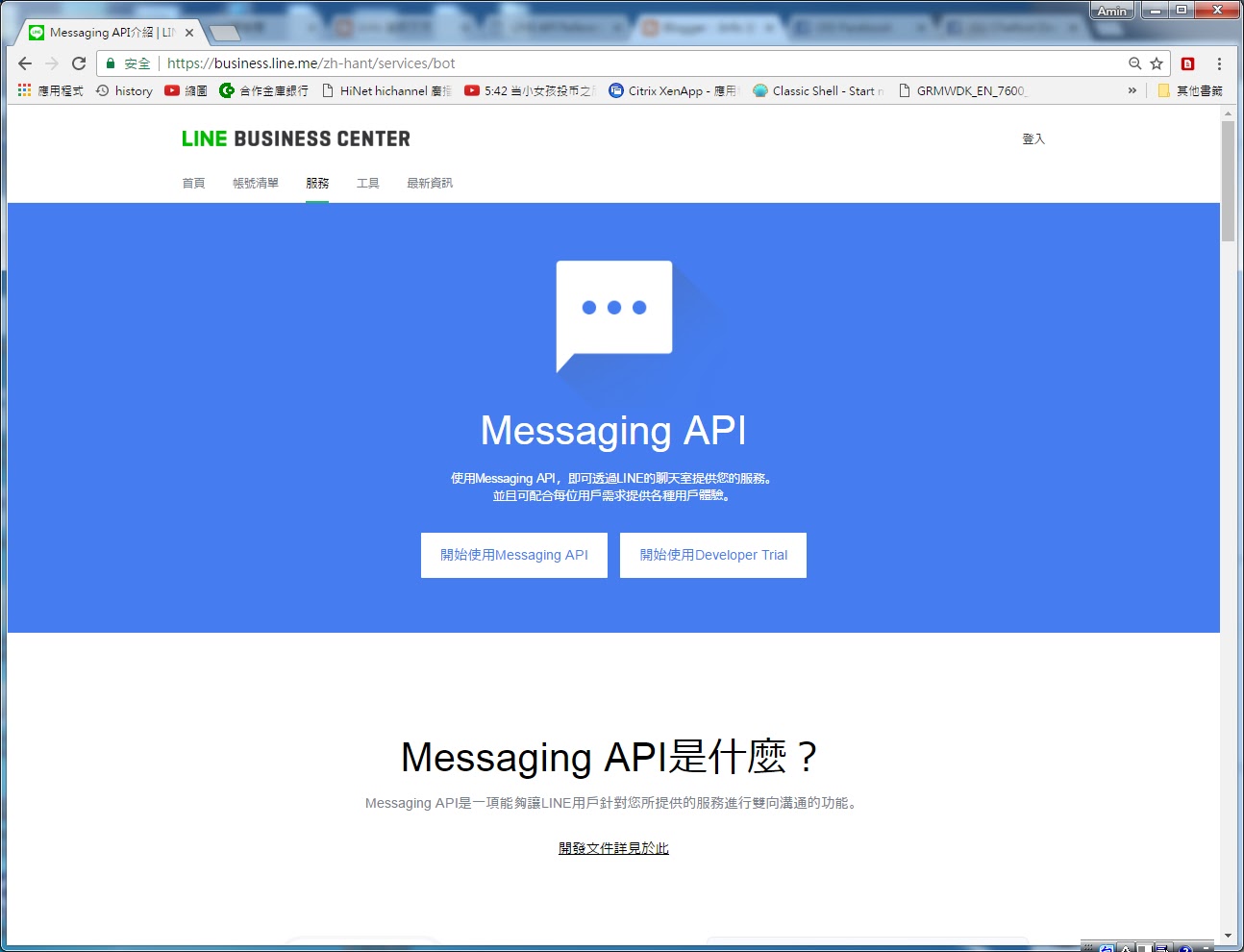Click the search icon in the address bar
This screenshot has width=1244, height=952.
(1134, 63)
